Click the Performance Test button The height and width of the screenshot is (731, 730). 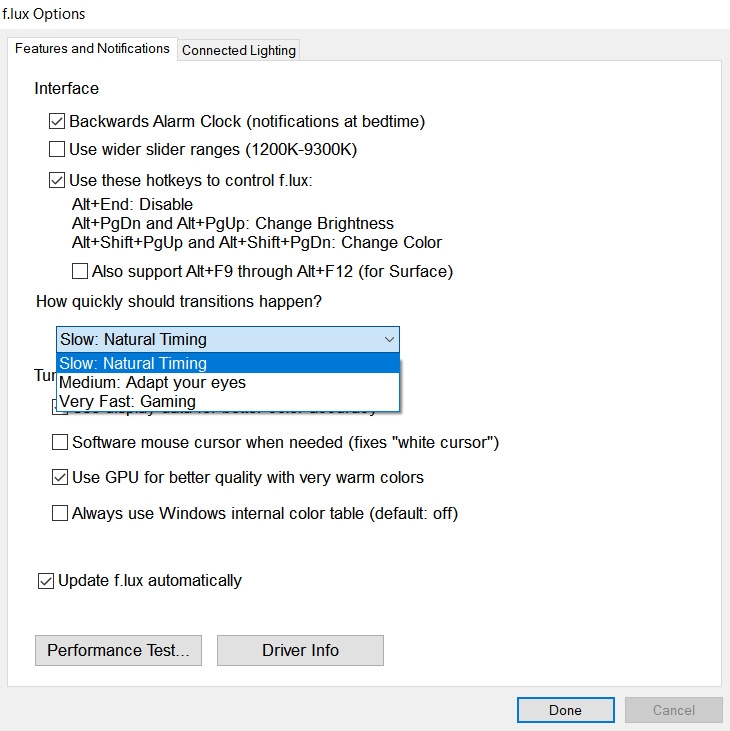(118, 650)
